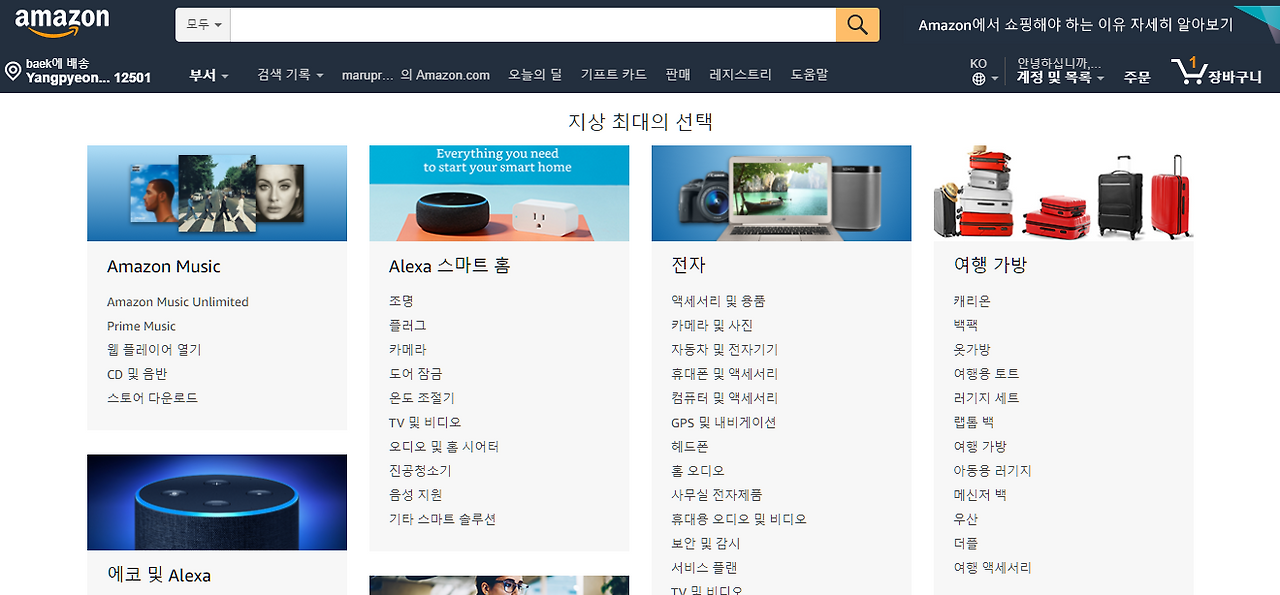Click the search magnifier button
Image resolution: width=1280 pixels, height=595 pixels.
click(858, 25)
